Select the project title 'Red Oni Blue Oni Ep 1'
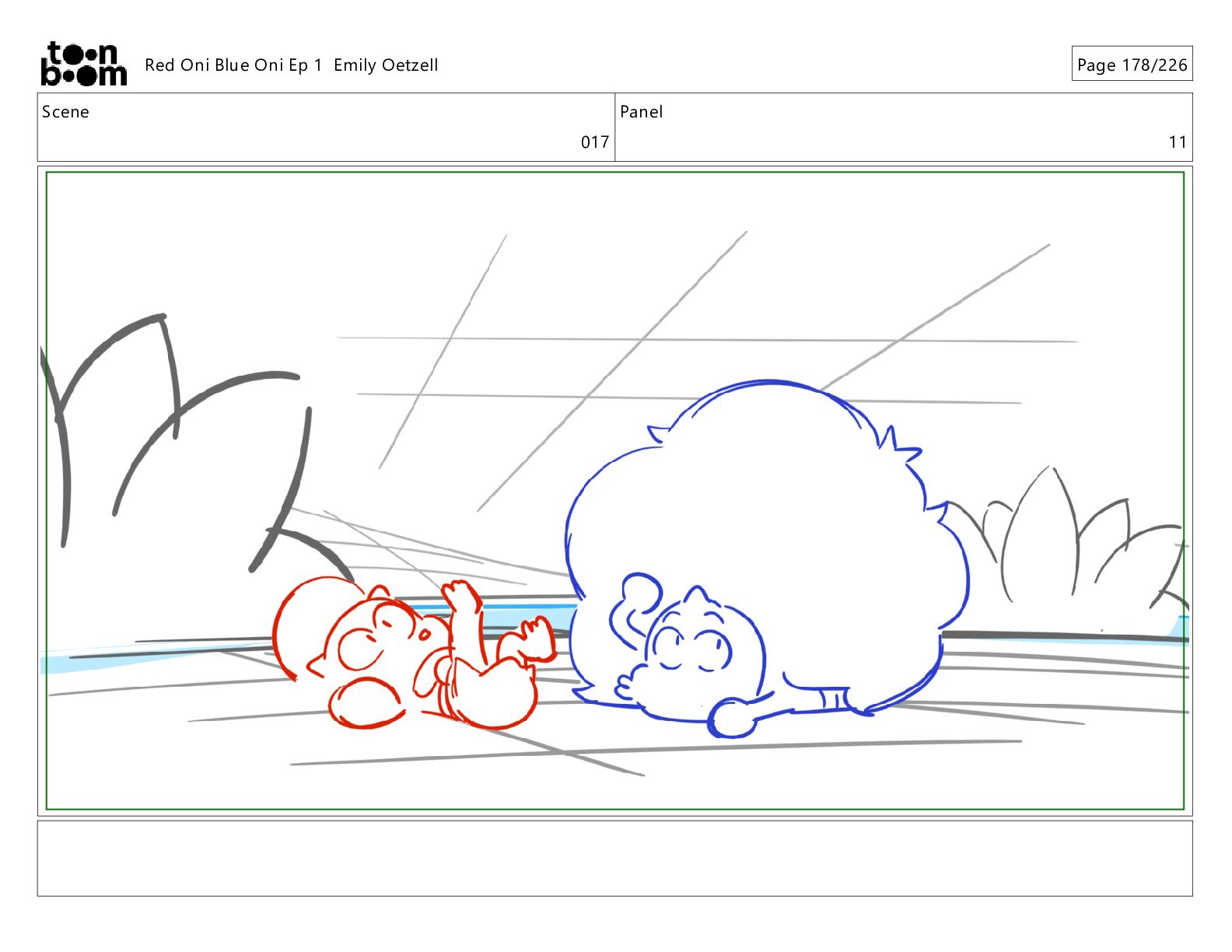Screen dimensions: 1232x952 tap(233, 65)
